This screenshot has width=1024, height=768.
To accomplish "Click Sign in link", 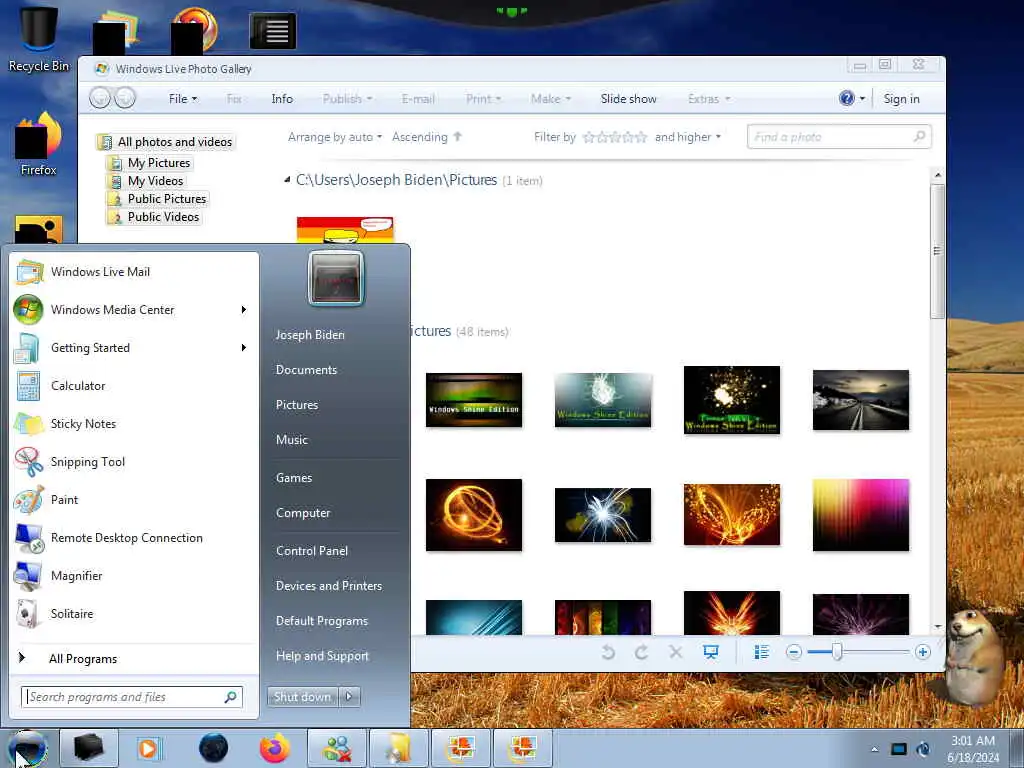I will pyautogui.click(x=901, y=99).
